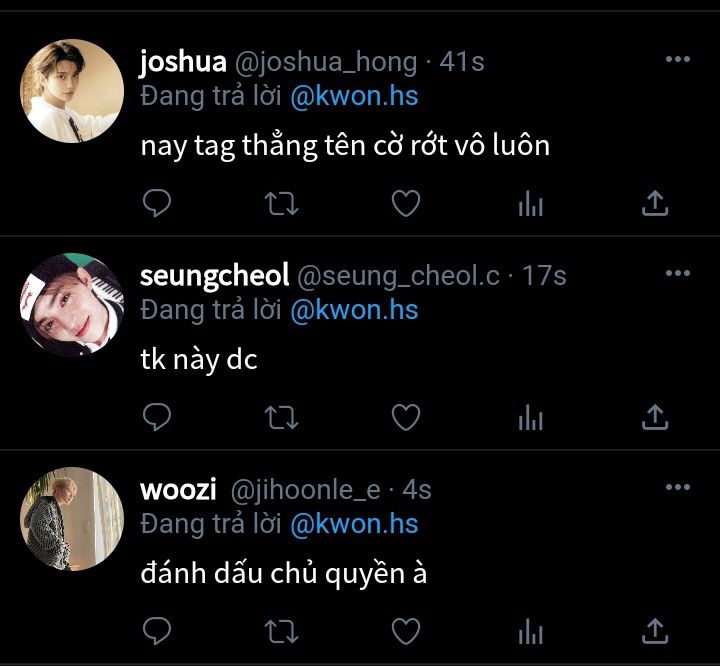720x666 pixels.
Task: Like joshua's tweet with the heart
Action: (406, 203)
